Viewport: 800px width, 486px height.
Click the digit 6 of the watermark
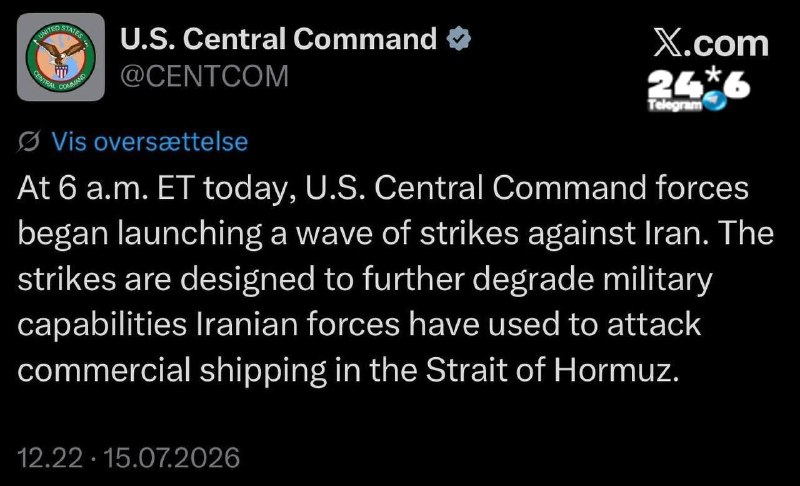[736, 86]
